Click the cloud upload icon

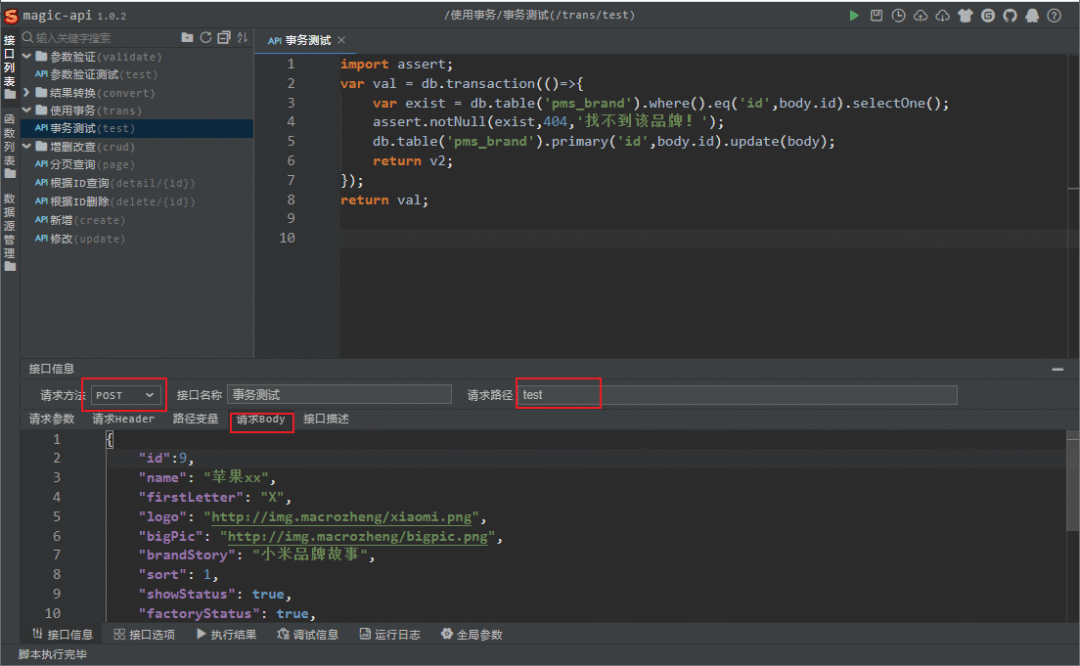(920, 15)
